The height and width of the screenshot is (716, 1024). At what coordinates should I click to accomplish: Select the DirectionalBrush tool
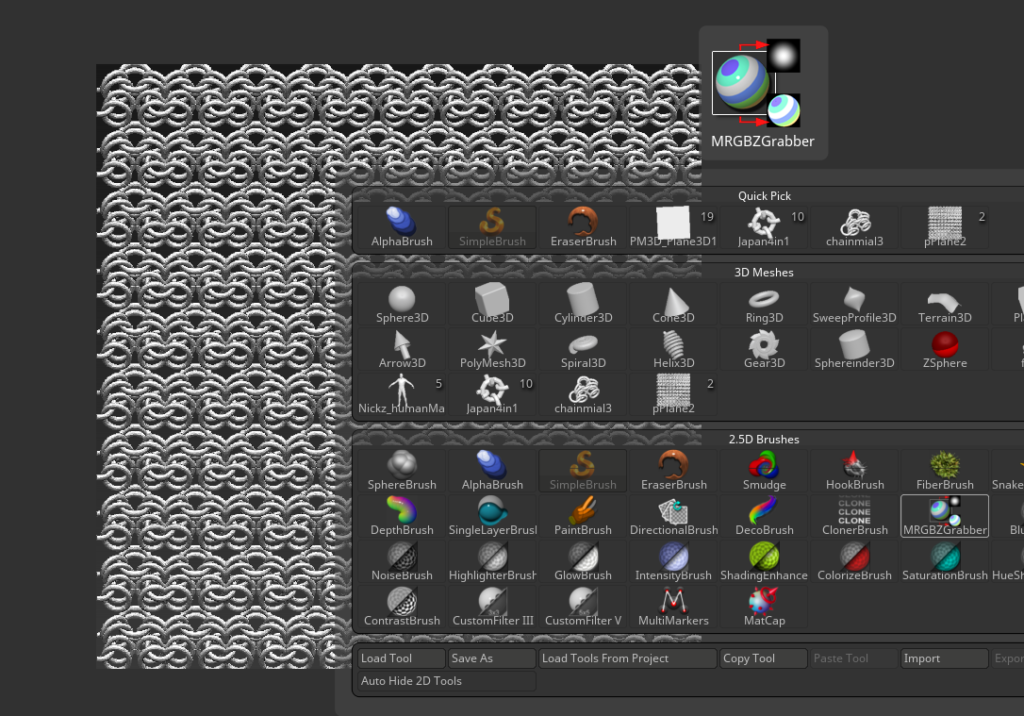[673, 516]
